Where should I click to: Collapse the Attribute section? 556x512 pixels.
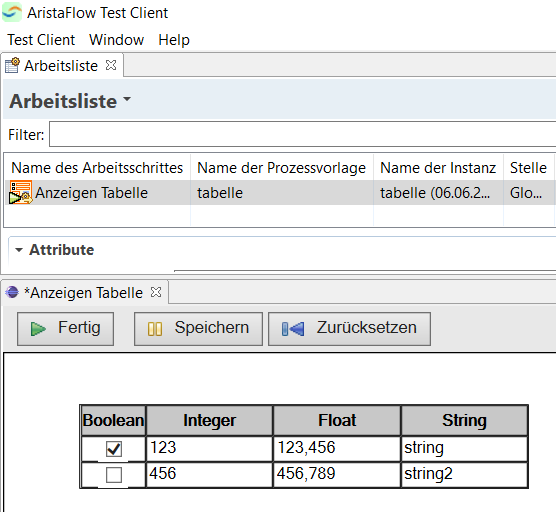(19, 250)
